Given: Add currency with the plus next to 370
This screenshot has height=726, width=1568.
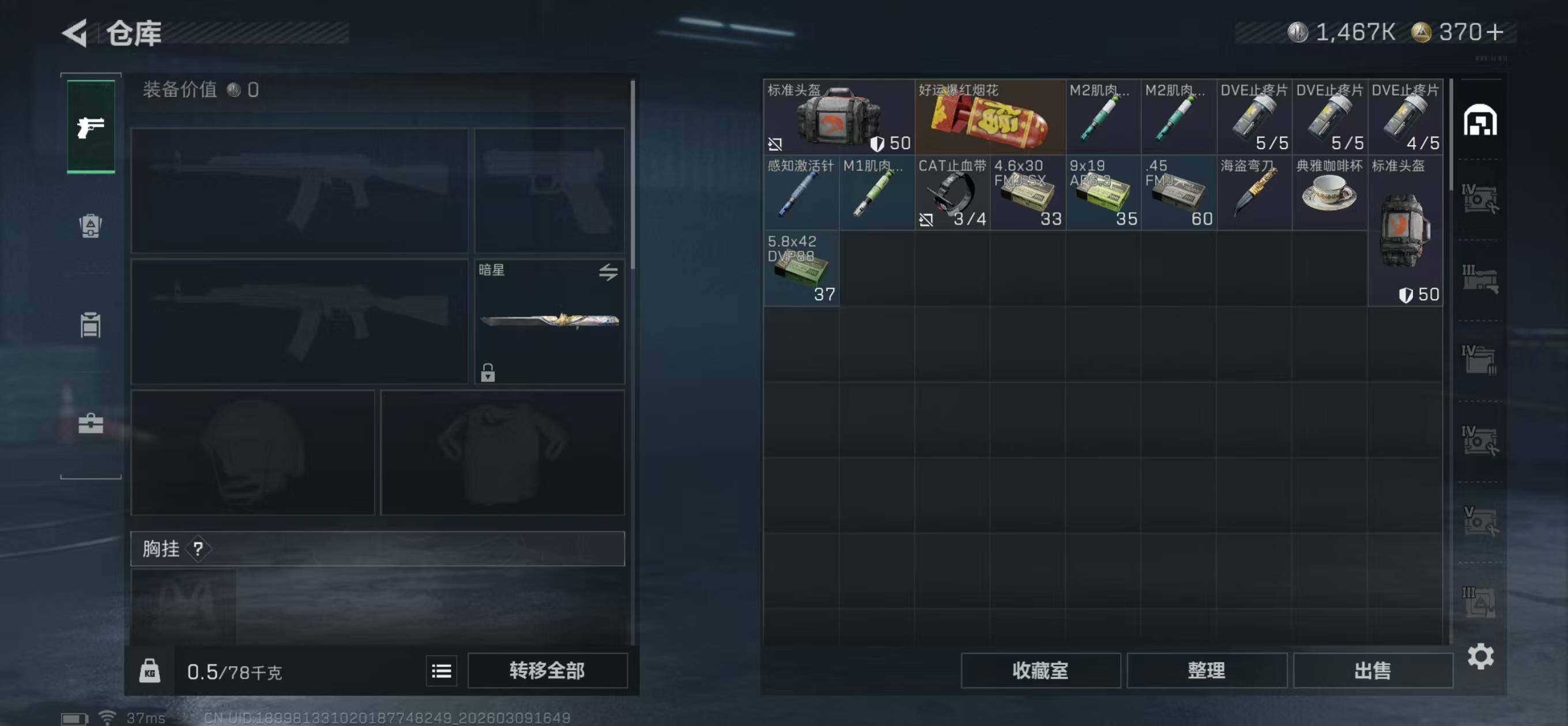Looking at the screenshot, I should pyautogui.click(x=1494, y=32).
